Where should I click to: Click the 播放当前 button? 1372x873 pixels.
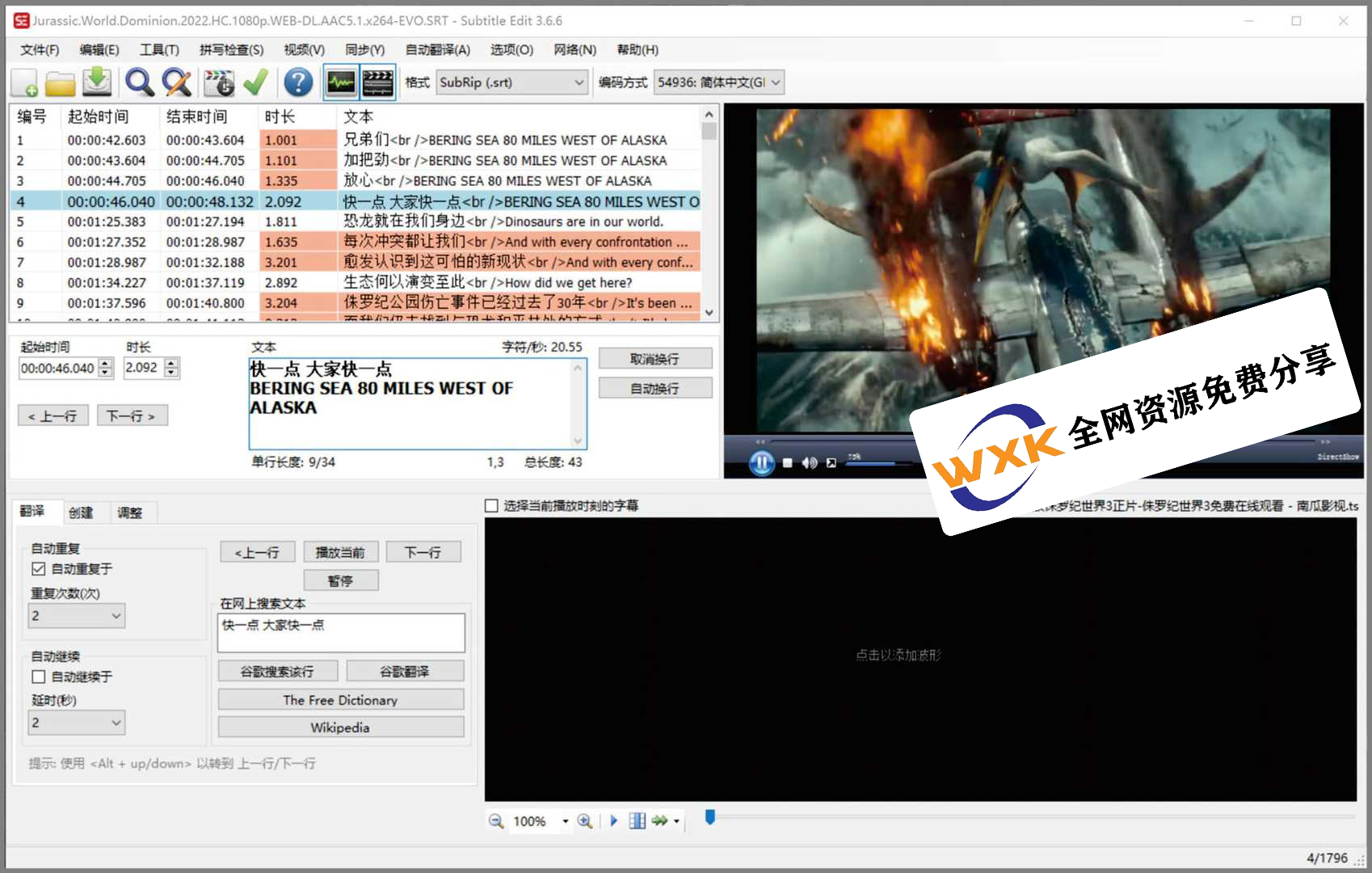pos(340,552)
